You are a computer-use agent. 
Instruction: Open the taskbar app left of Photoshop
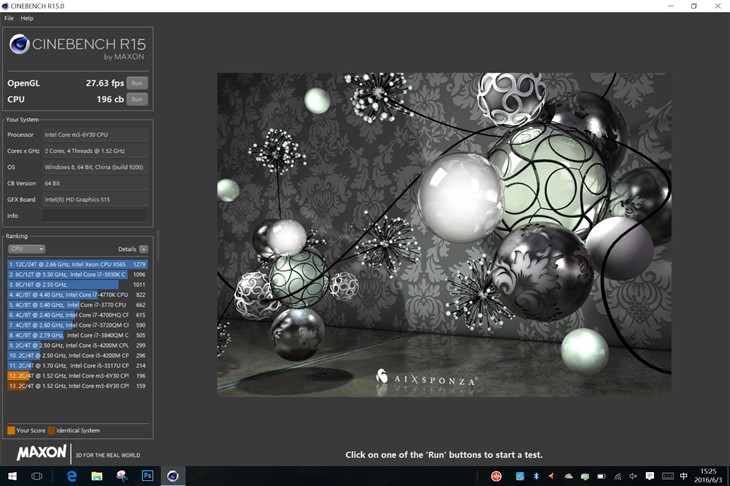122,476
